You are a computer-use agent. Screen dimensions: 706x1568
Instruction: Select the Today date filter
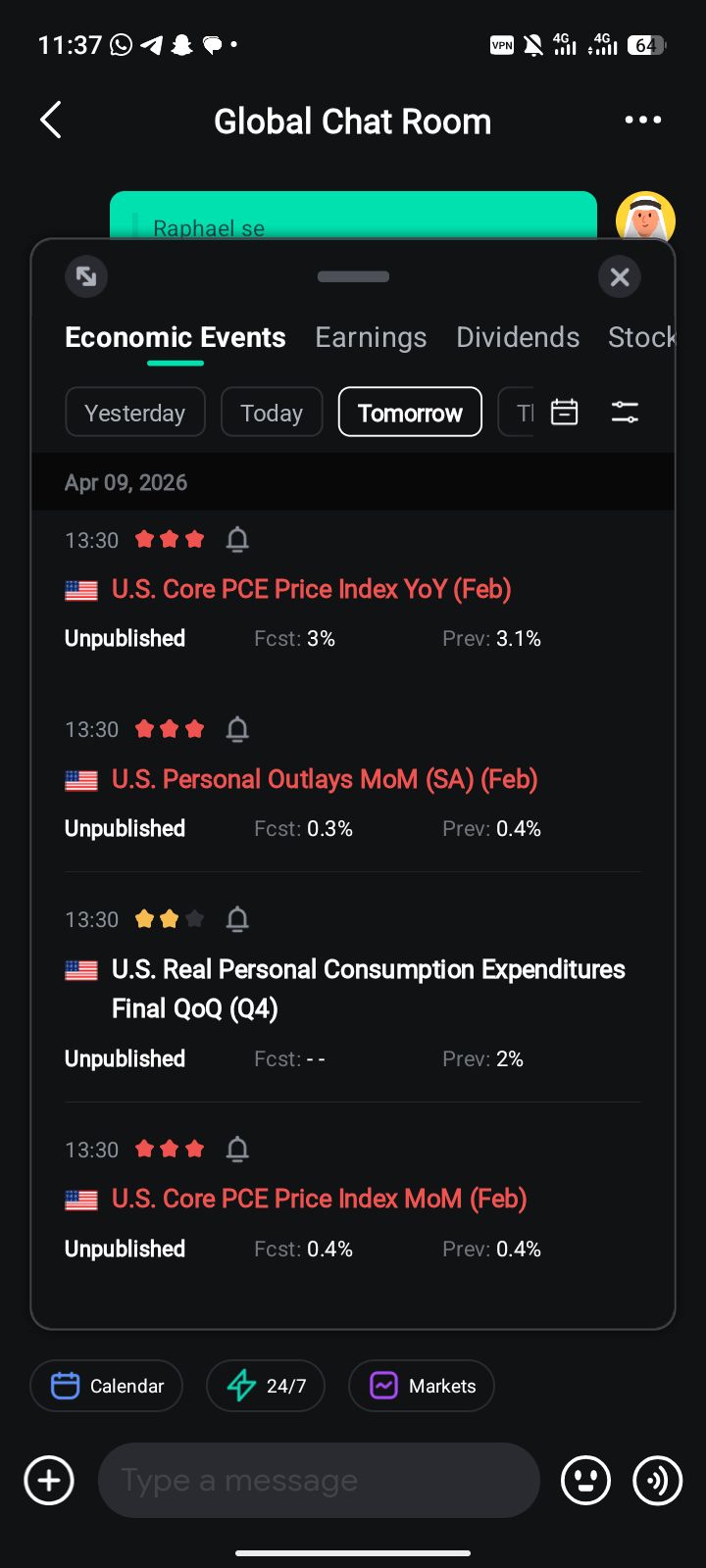click(x=272, y=413)
